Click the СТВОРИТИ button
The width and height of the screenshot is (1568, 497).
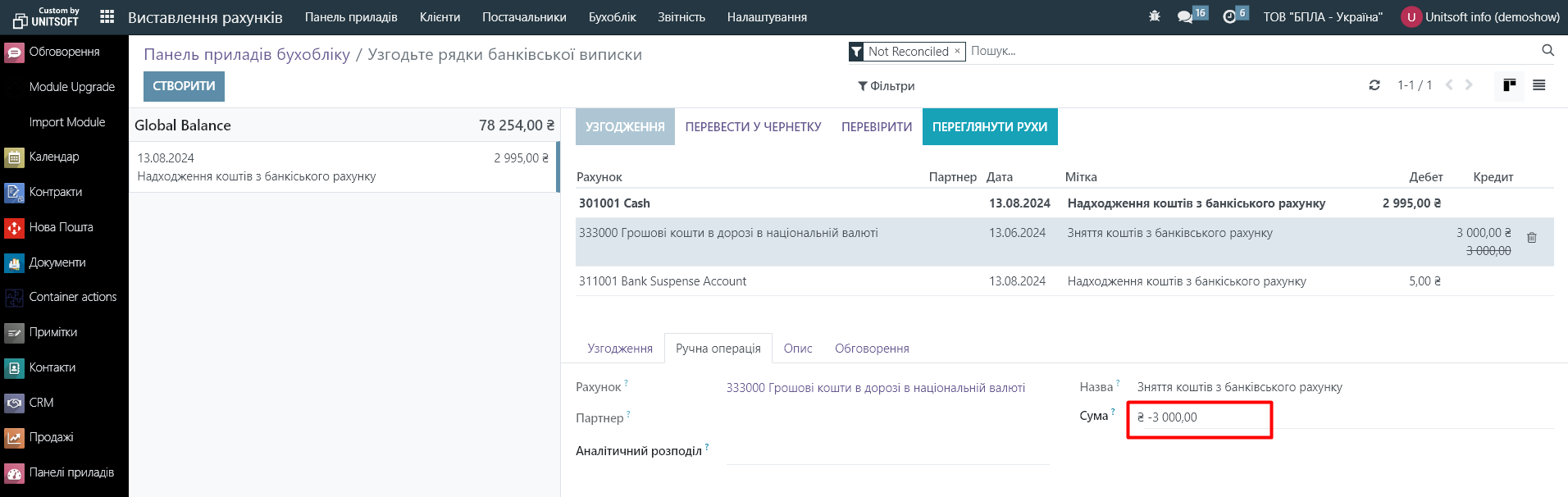pyautogui.click(x=184, y=86)
